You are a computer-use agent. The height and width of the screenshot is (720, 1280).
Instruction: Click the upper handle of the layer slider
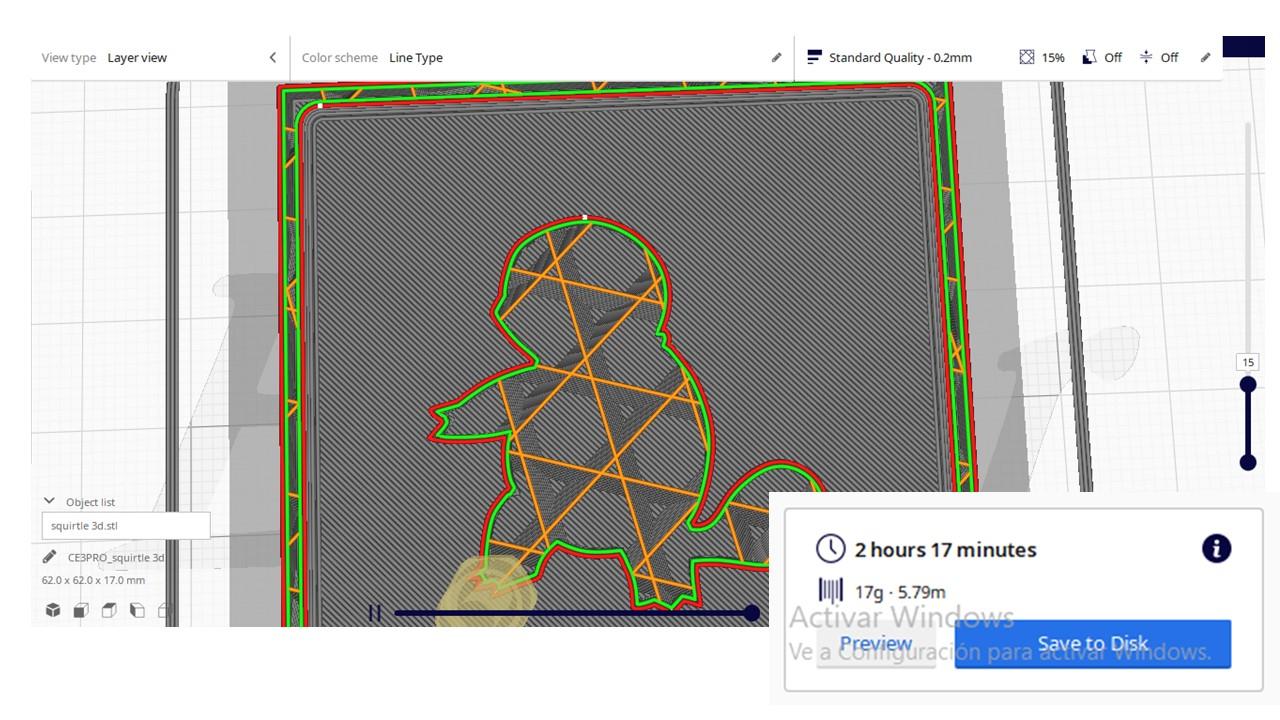1248,385
